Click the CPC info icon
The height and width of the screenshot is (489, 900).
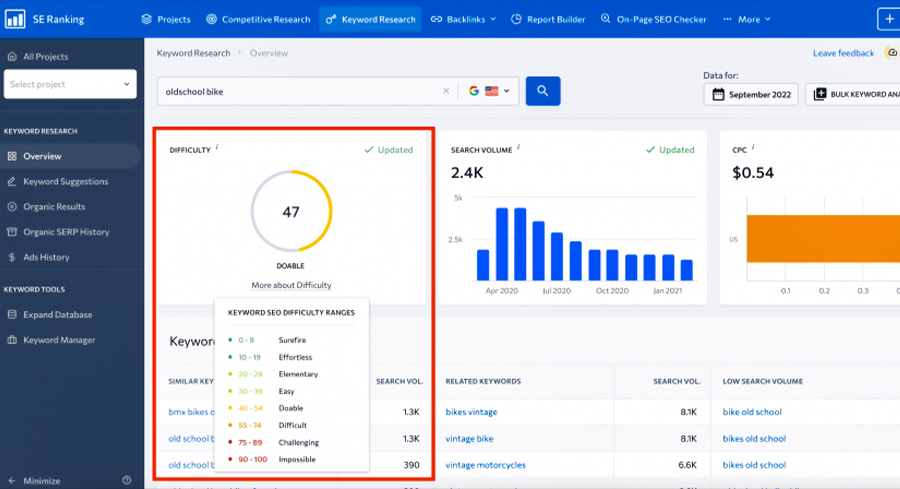(x=754, y=148)
